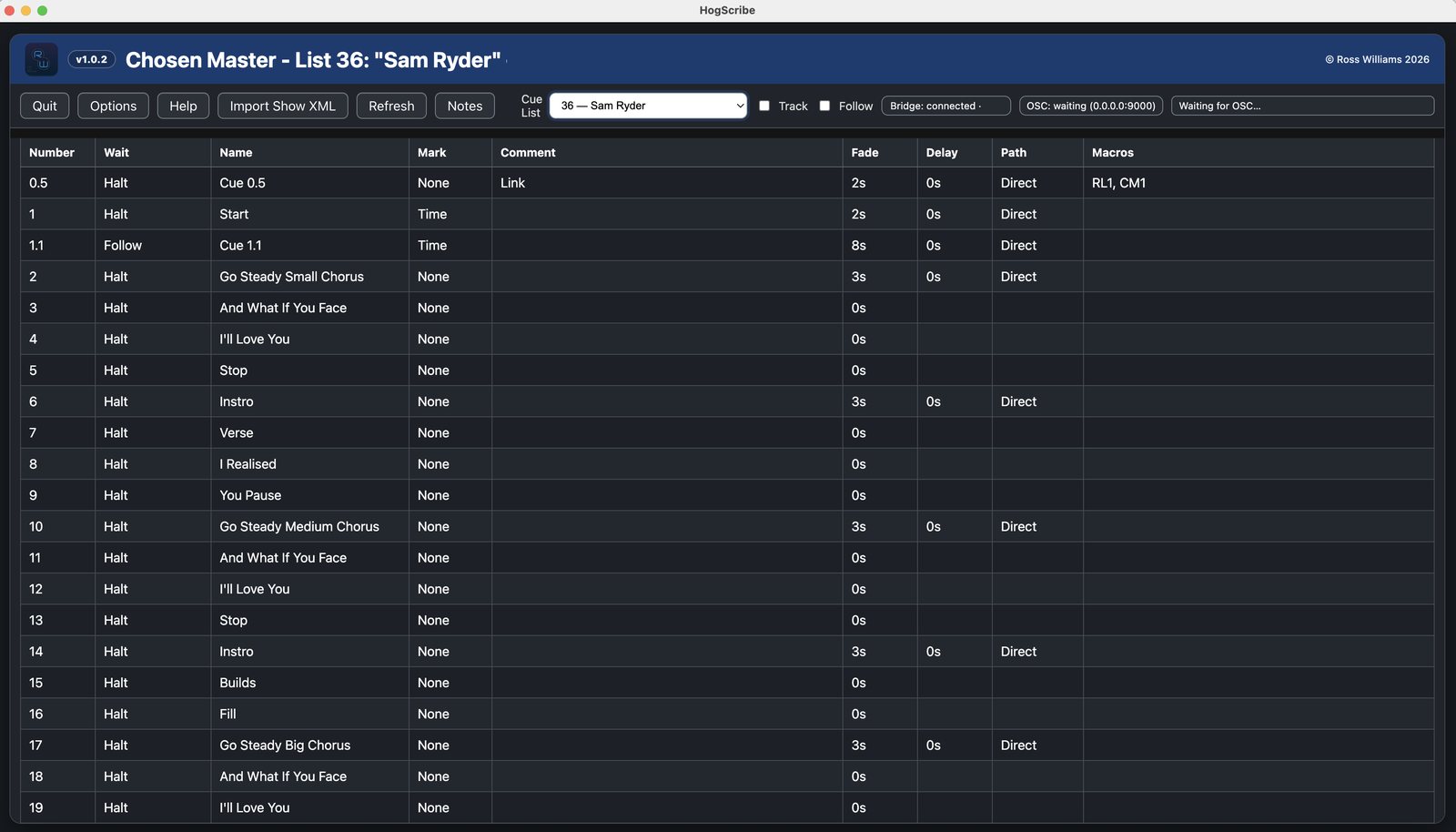This screenshot has width=1456, height=832.
Task: Enable the Follow checkbox
Action: tap(824, 106)
